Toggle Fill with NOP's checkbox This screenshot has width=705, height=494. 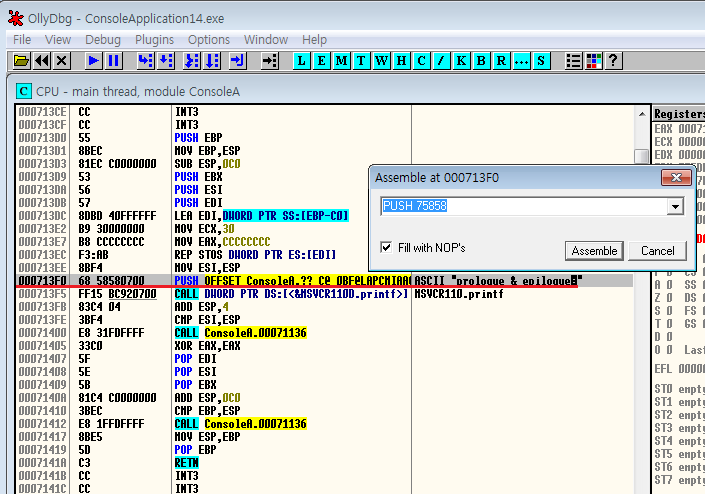386,247
